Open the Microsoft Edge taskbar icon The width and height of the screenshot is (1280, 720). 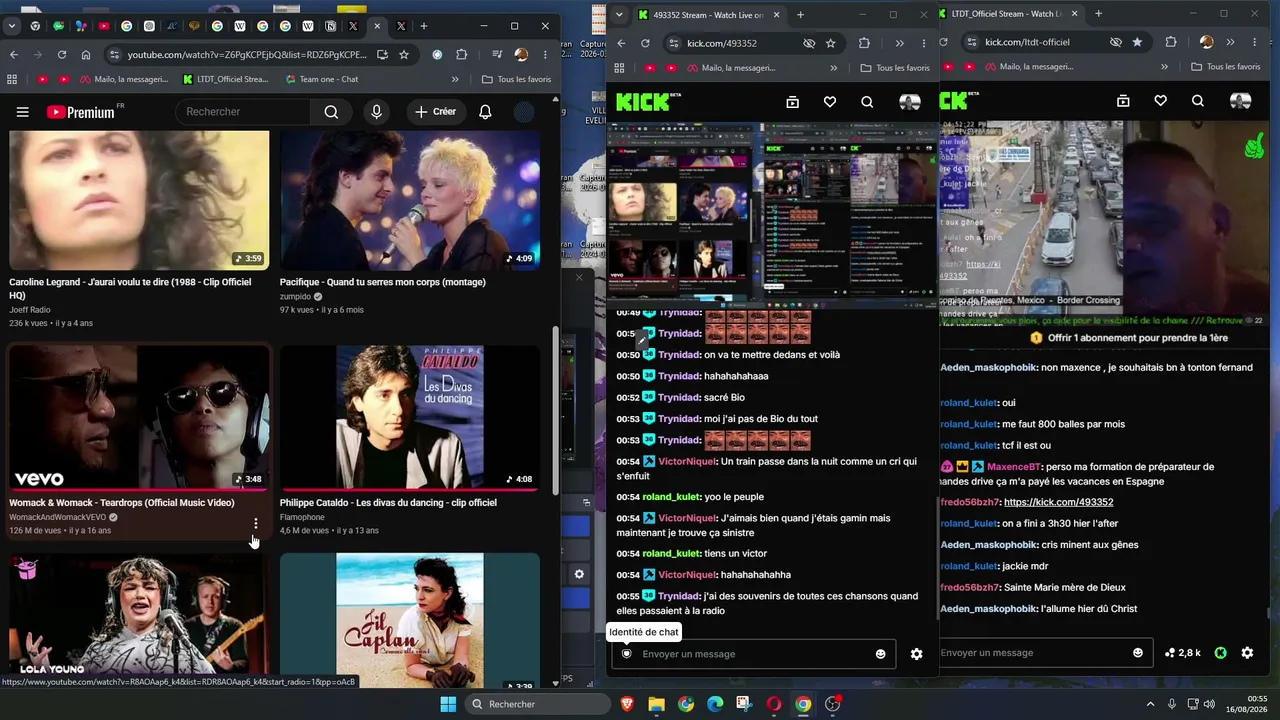(x=715, y=704)
